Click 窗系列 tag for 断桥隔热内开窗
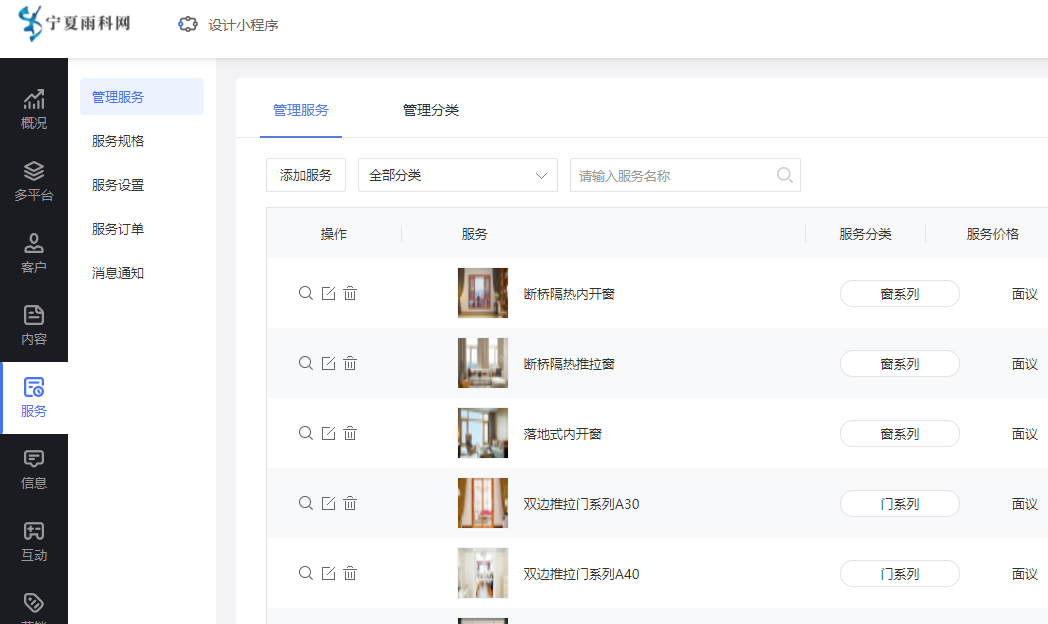The width and height of the screenshot is (1048, 624). pyautogui.click(x=900, y=294)
